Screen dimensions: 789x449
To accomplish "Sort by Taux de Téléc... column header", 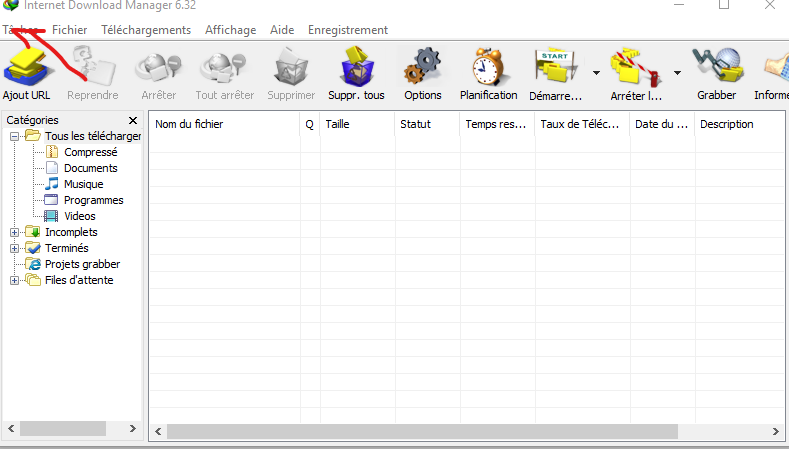I will 582,124.
